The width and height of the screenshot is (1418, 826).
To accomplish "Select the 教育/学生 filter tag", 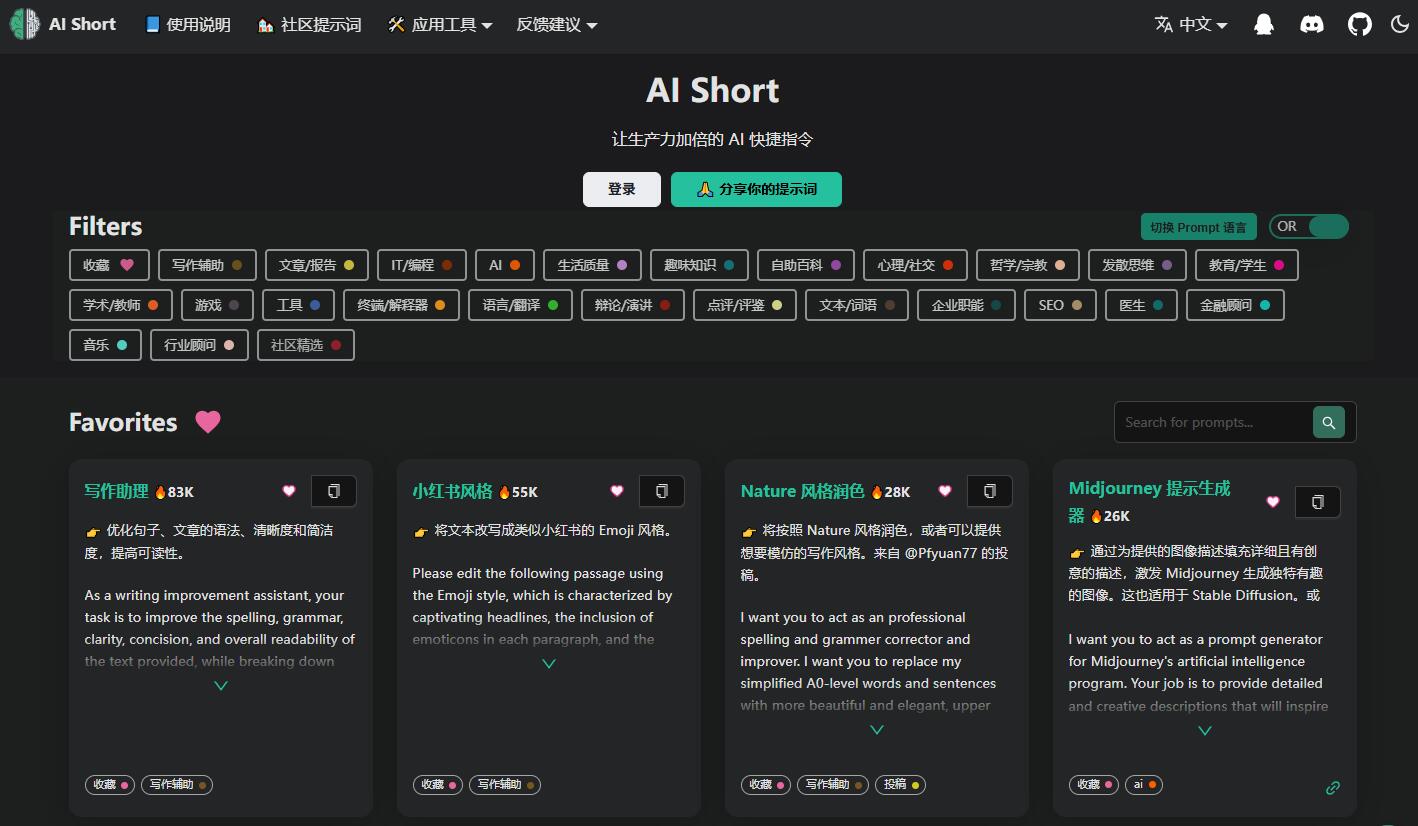I will 1247,265.
